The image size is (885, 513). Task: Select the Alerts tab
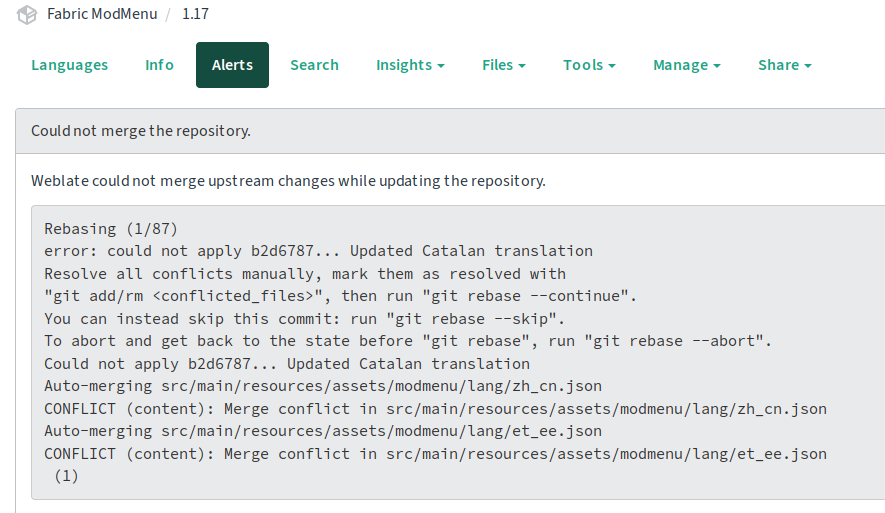coord(233,65)
